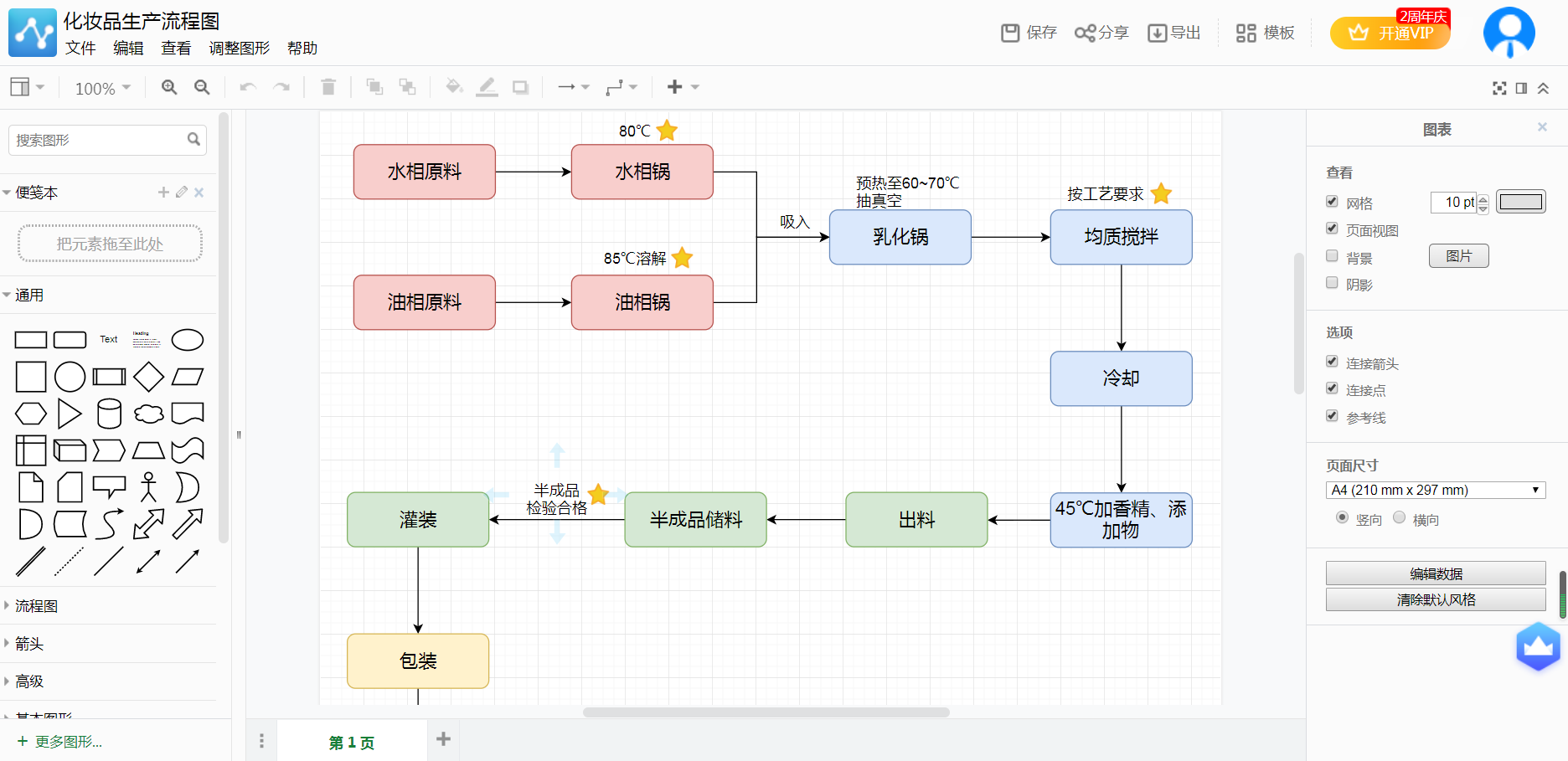
Task: Open the waypoint connector style dropdown
Action: 622,87
